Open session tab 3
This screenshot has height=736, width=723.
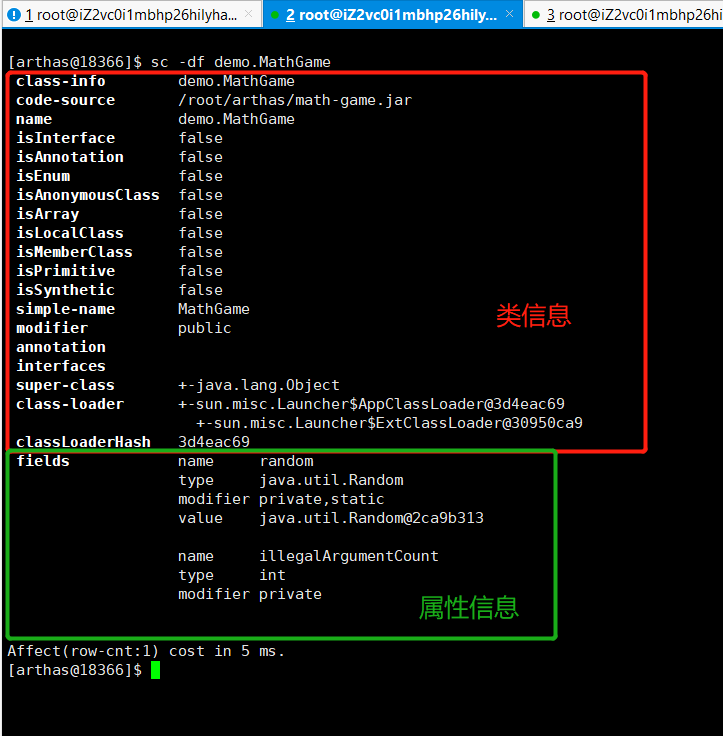624,15
